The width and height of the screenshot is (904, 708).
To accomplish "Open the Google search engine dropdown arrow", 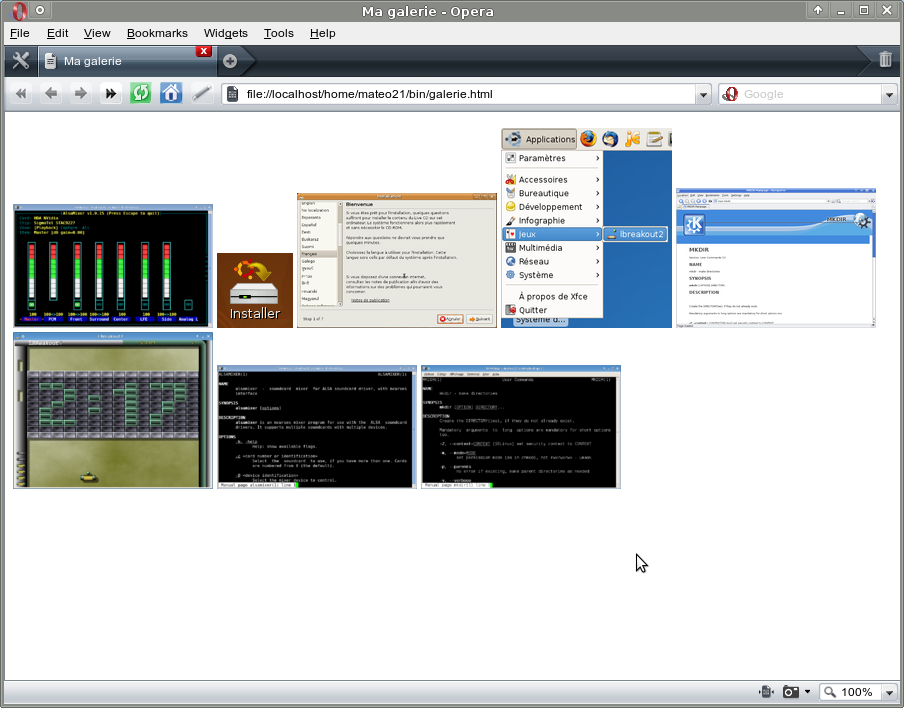I will (x=889, y=94).
